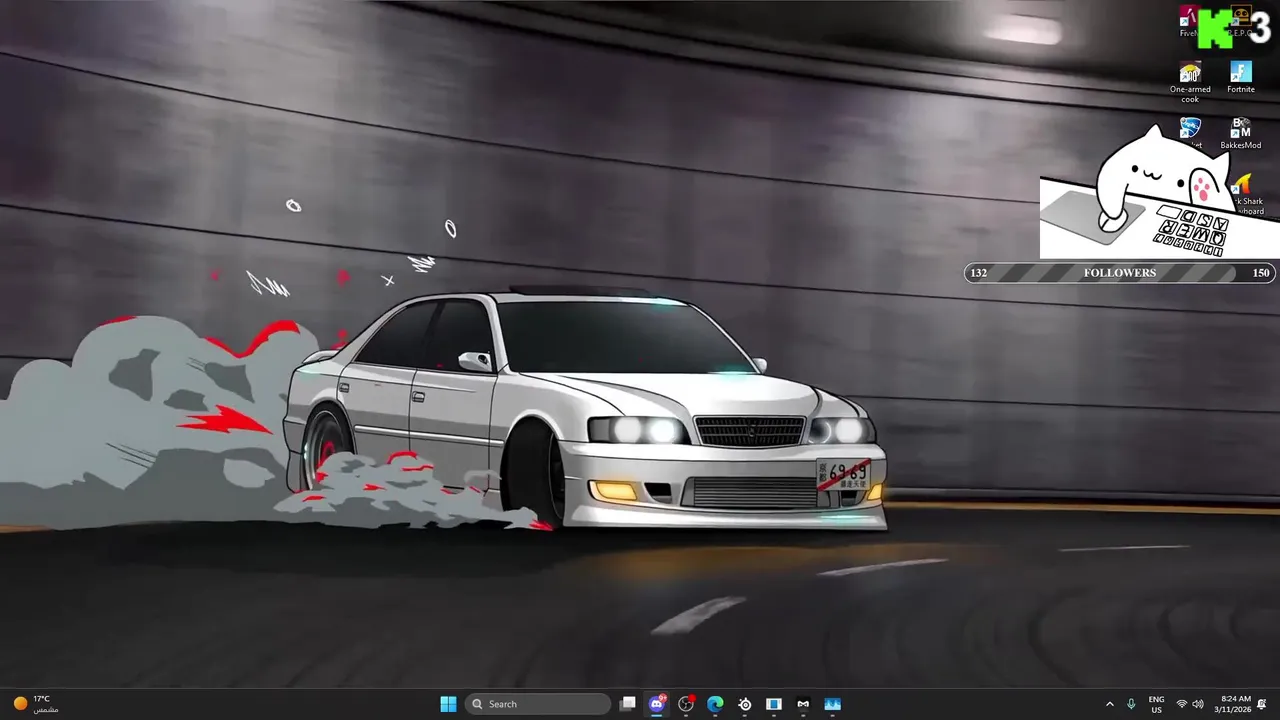Screen dimensions: 1280x720
Task: Open the Wi-Fi network tray icon
Action: [x=1182, y=704]
